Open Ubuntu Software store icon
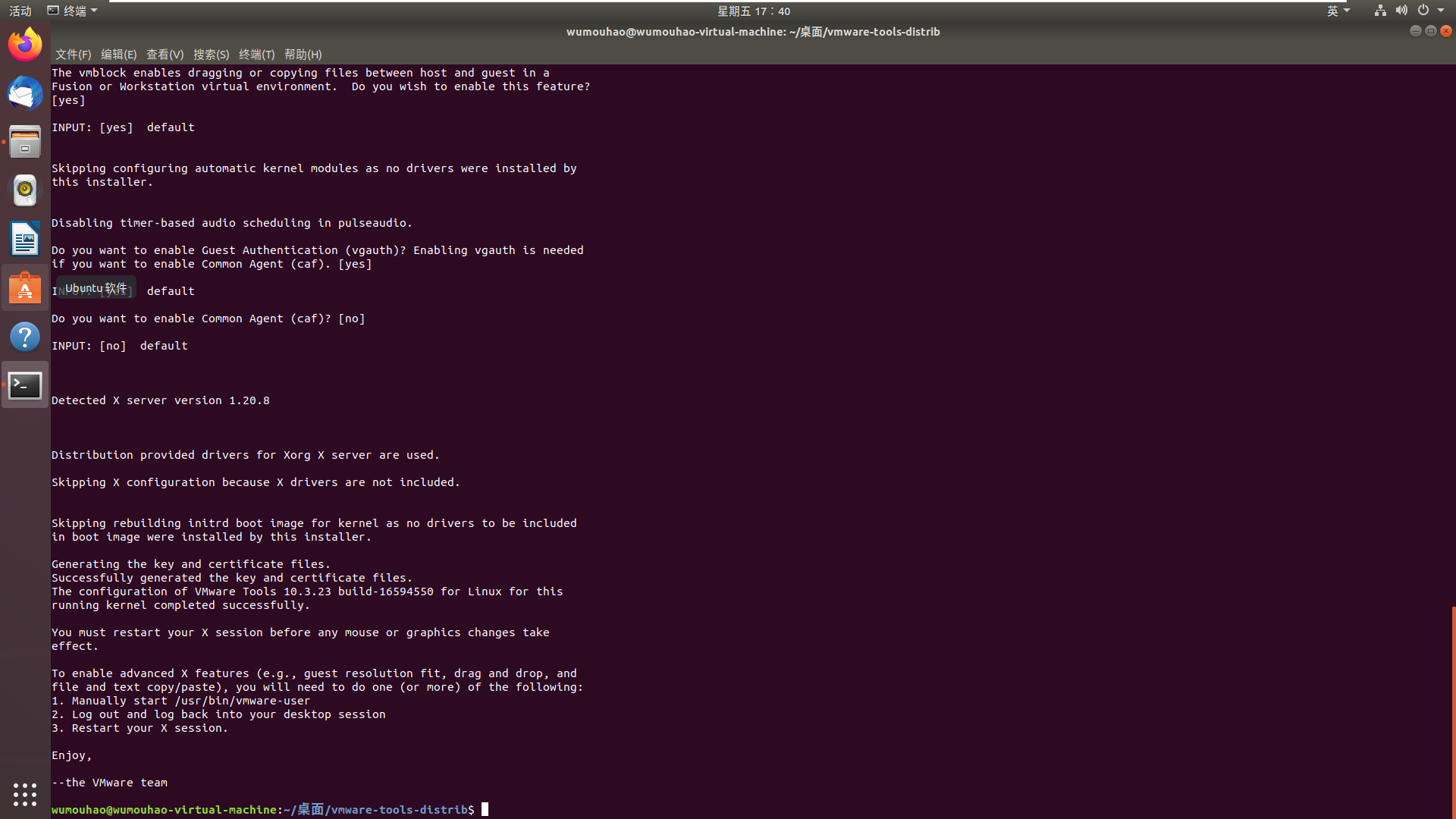 [x=25, y=288]
